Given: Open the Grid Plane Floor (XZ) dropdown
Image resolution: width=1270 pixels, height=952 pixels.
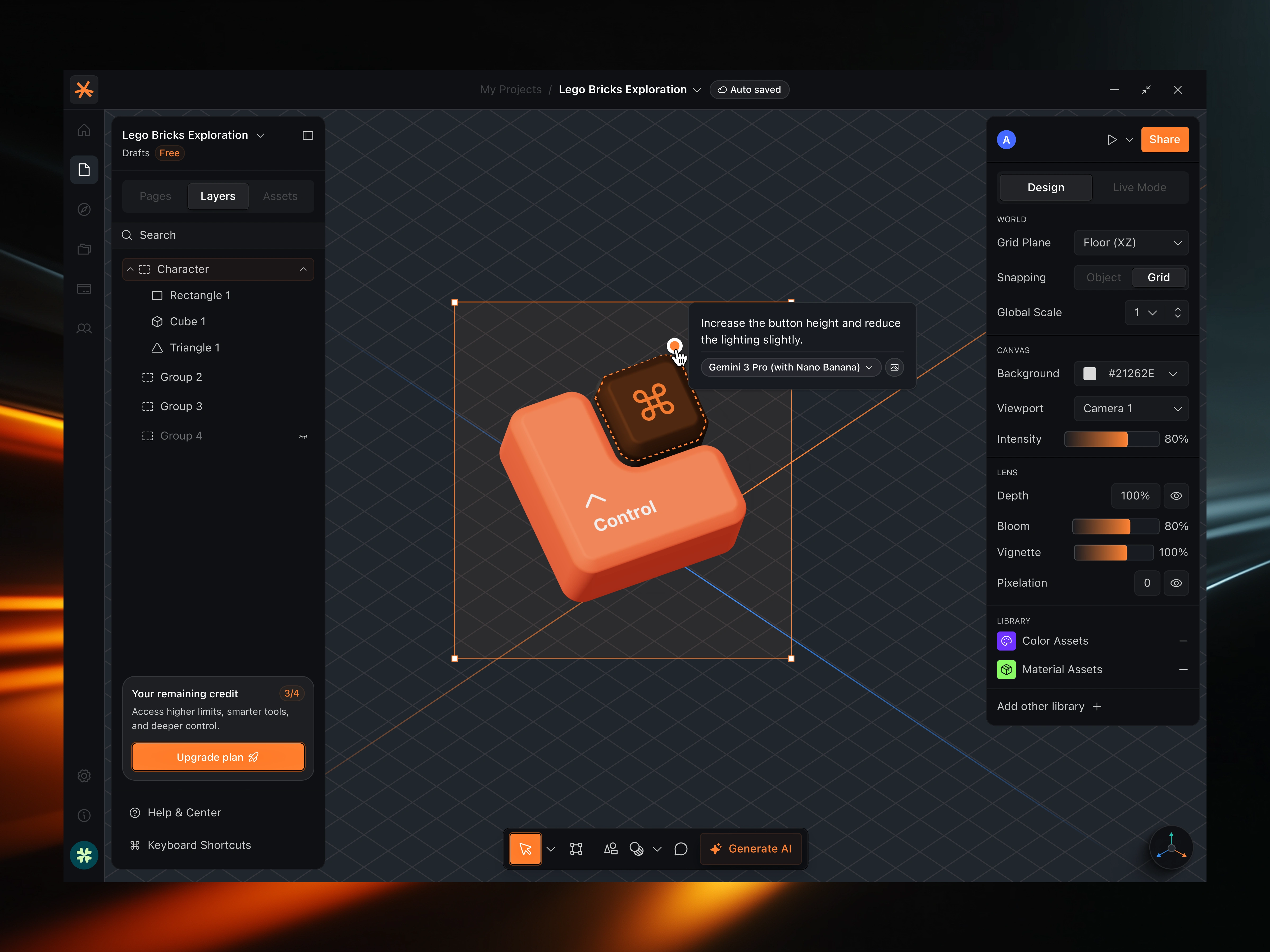Looking at the screenshot, I should click(1131, 243).
